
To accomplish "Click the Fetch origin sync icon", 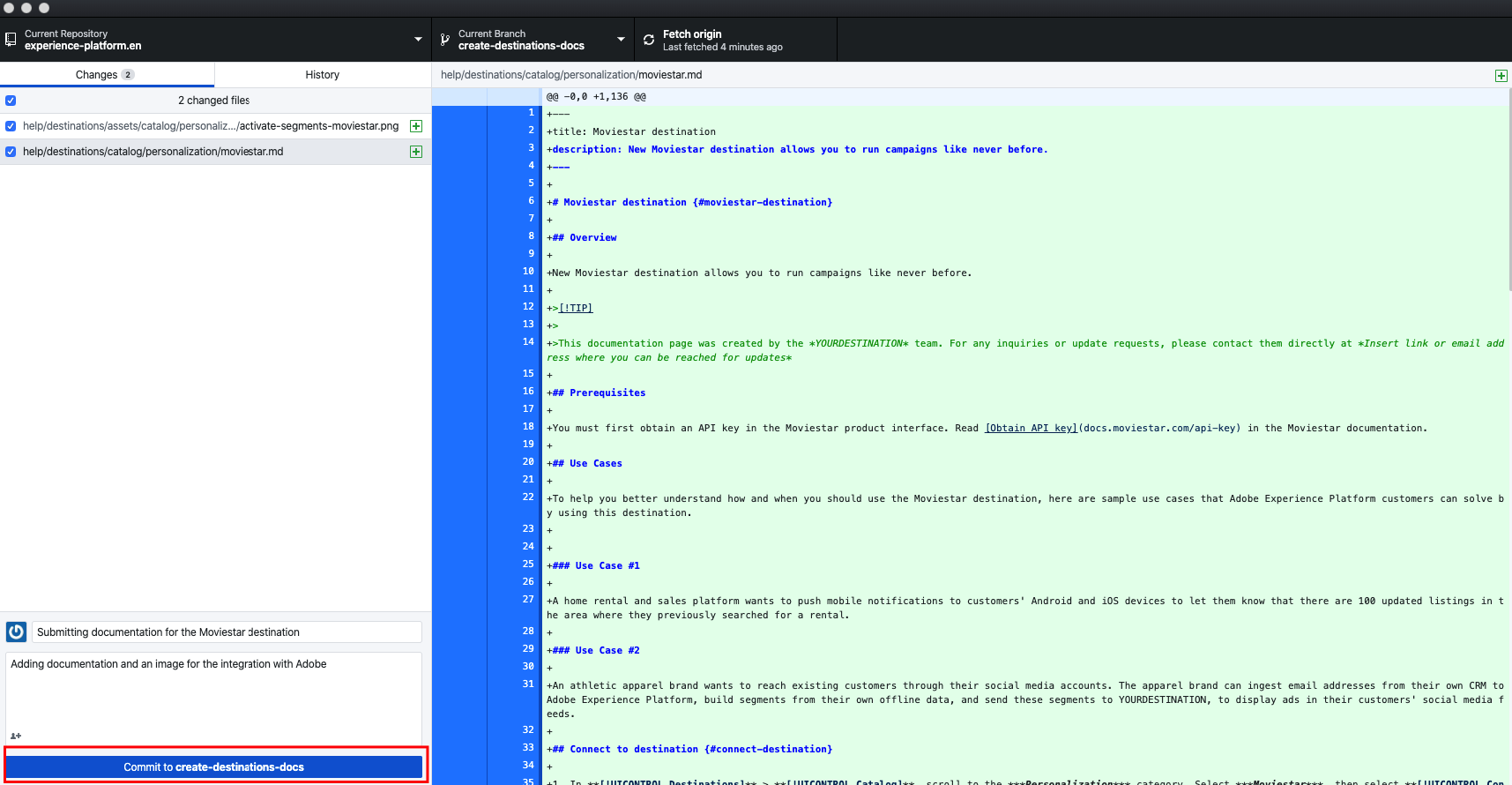I will [649, 40].
